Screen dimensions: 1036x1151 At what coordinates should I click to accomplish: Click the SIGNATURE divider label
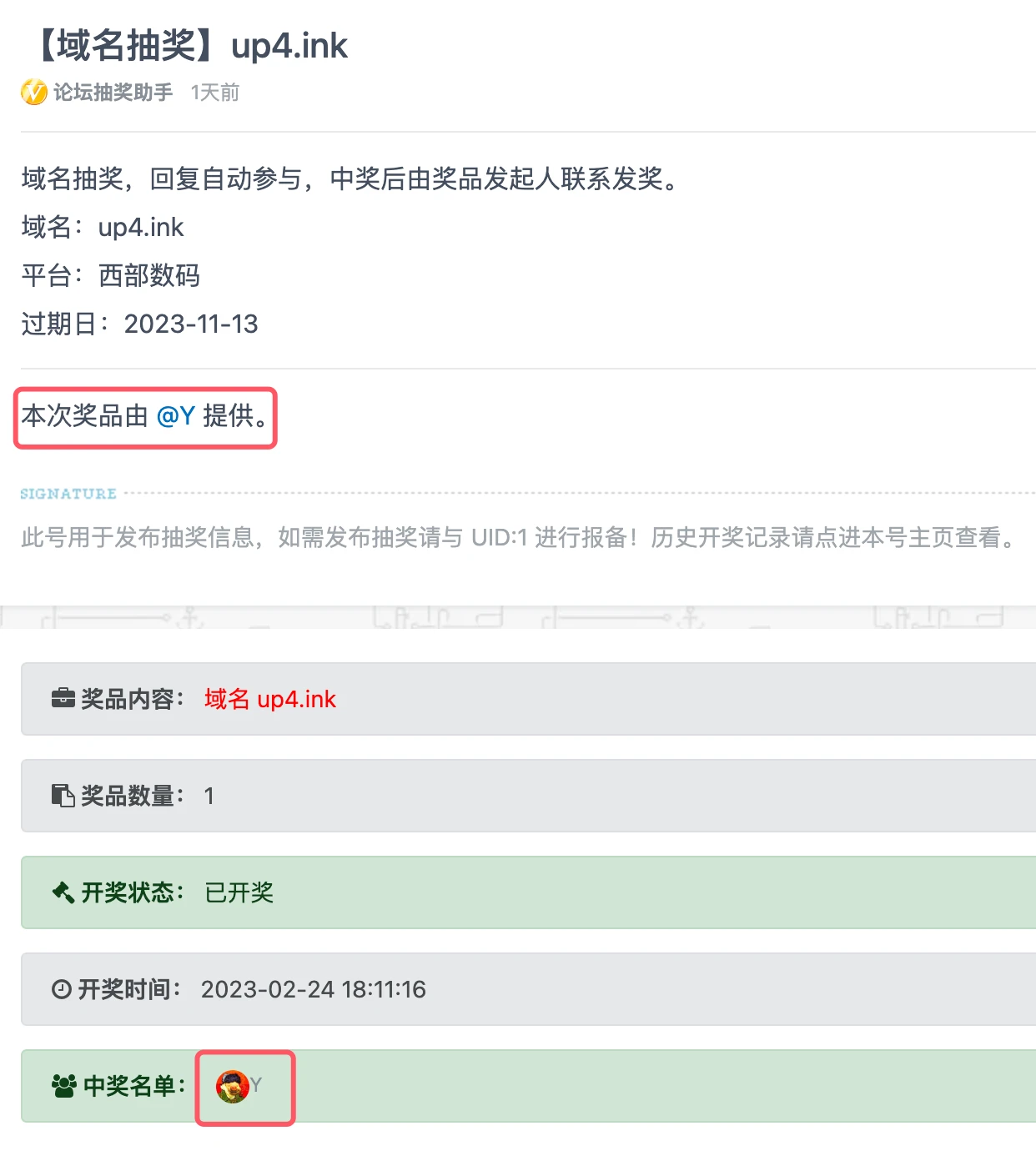click(x=68, y=494)
